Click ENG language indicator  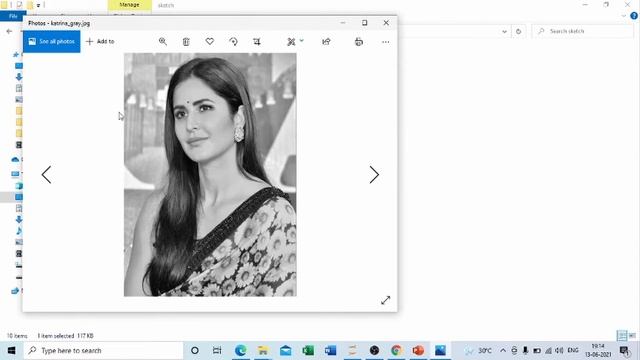[x=573, y=350]
